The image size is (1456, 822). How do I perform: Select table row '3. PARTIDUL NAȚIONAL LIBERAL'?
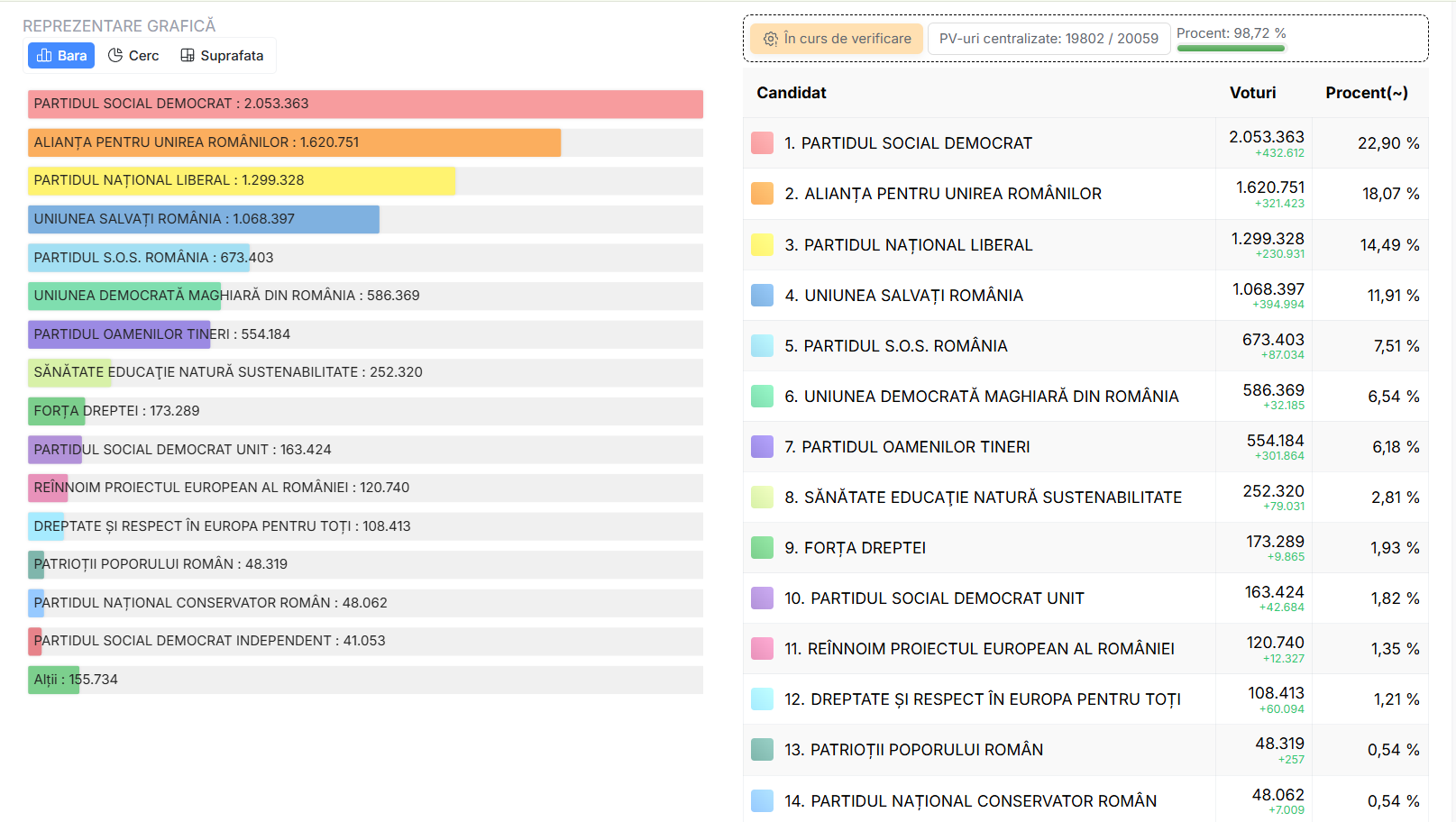tap(1085, 245)
